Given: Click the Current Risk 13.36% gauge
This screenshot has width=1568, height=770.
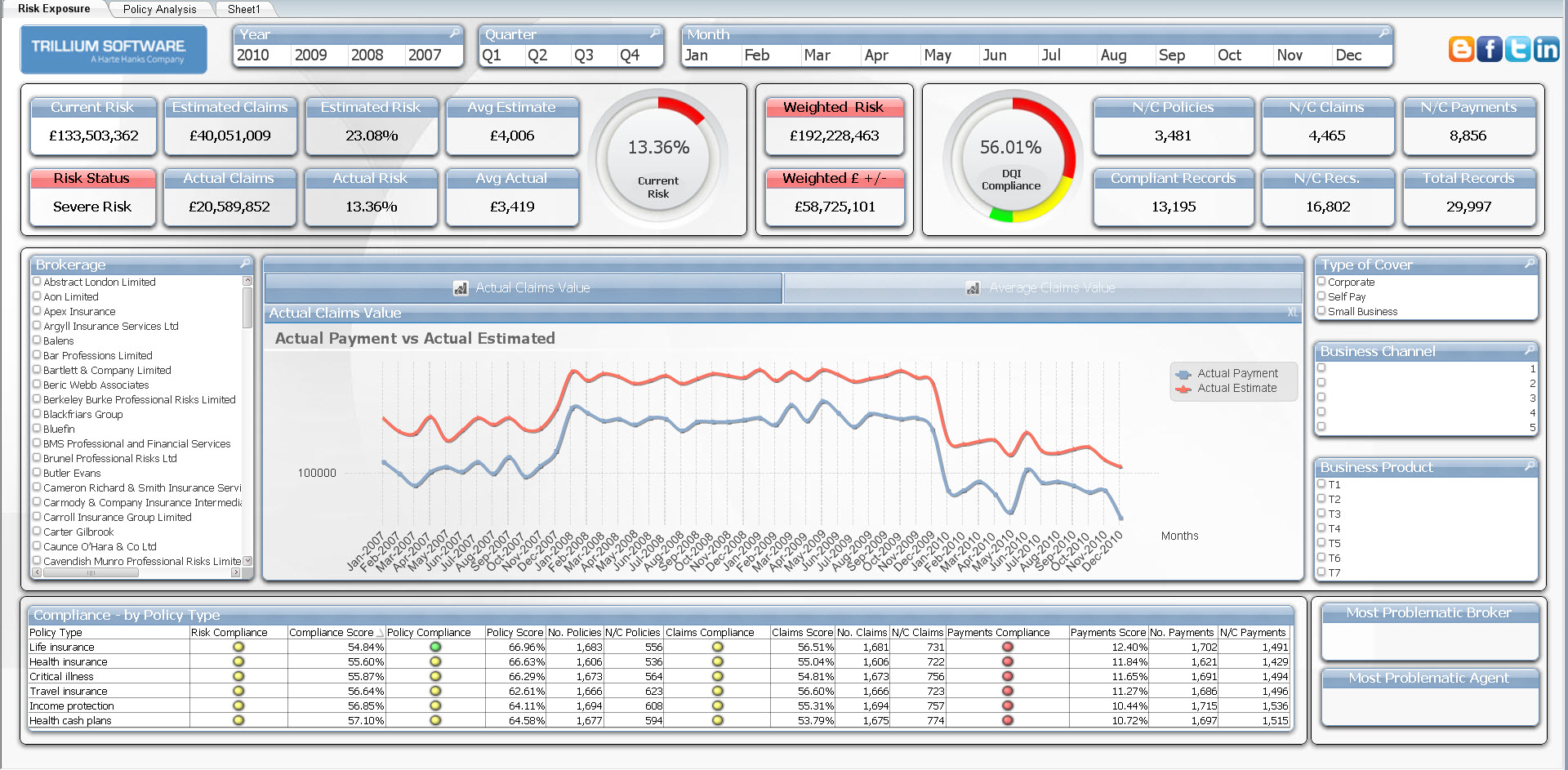Looking at the screenshot, I should pyautogui.click(x=658, y=159).
